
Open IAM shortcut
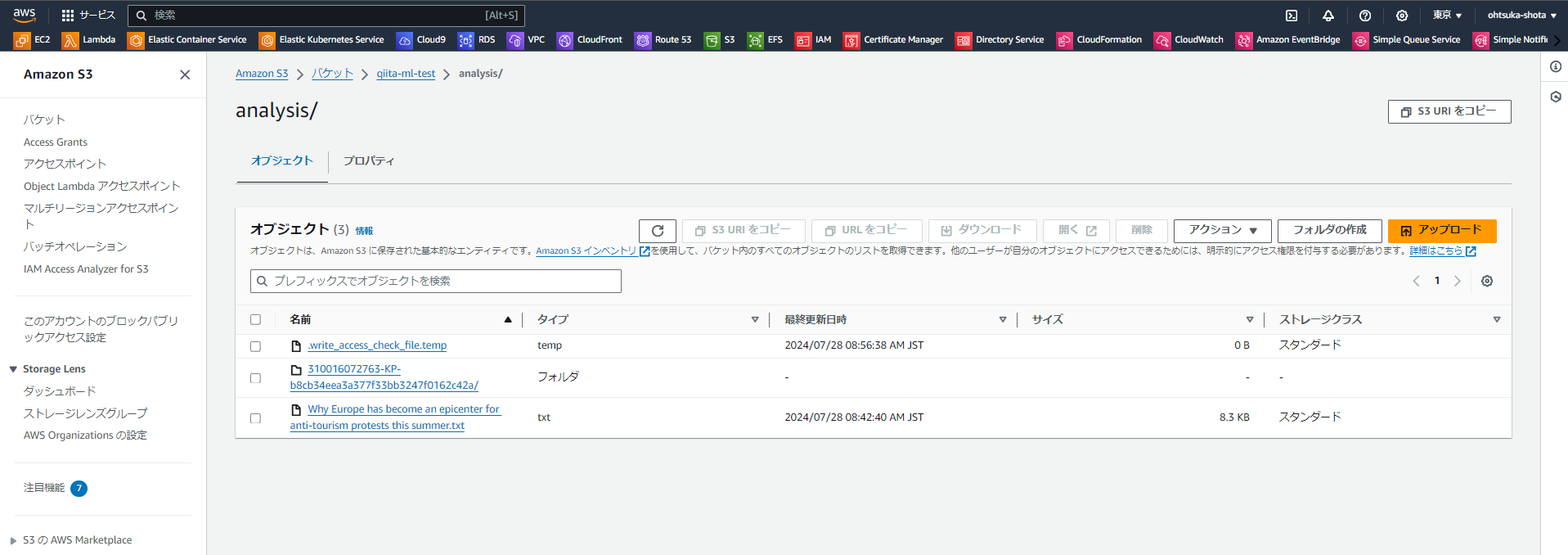[x=814, y=39]
